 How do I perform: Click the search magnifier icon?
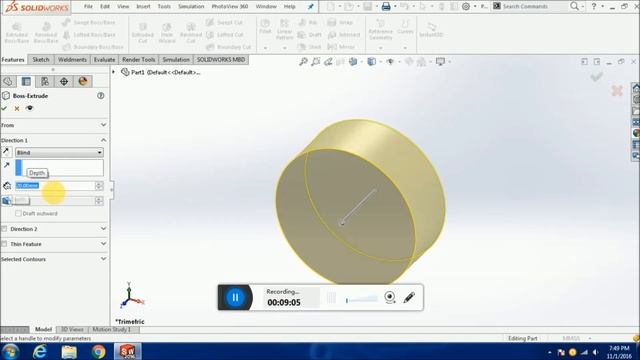click(x=574, y=6)
